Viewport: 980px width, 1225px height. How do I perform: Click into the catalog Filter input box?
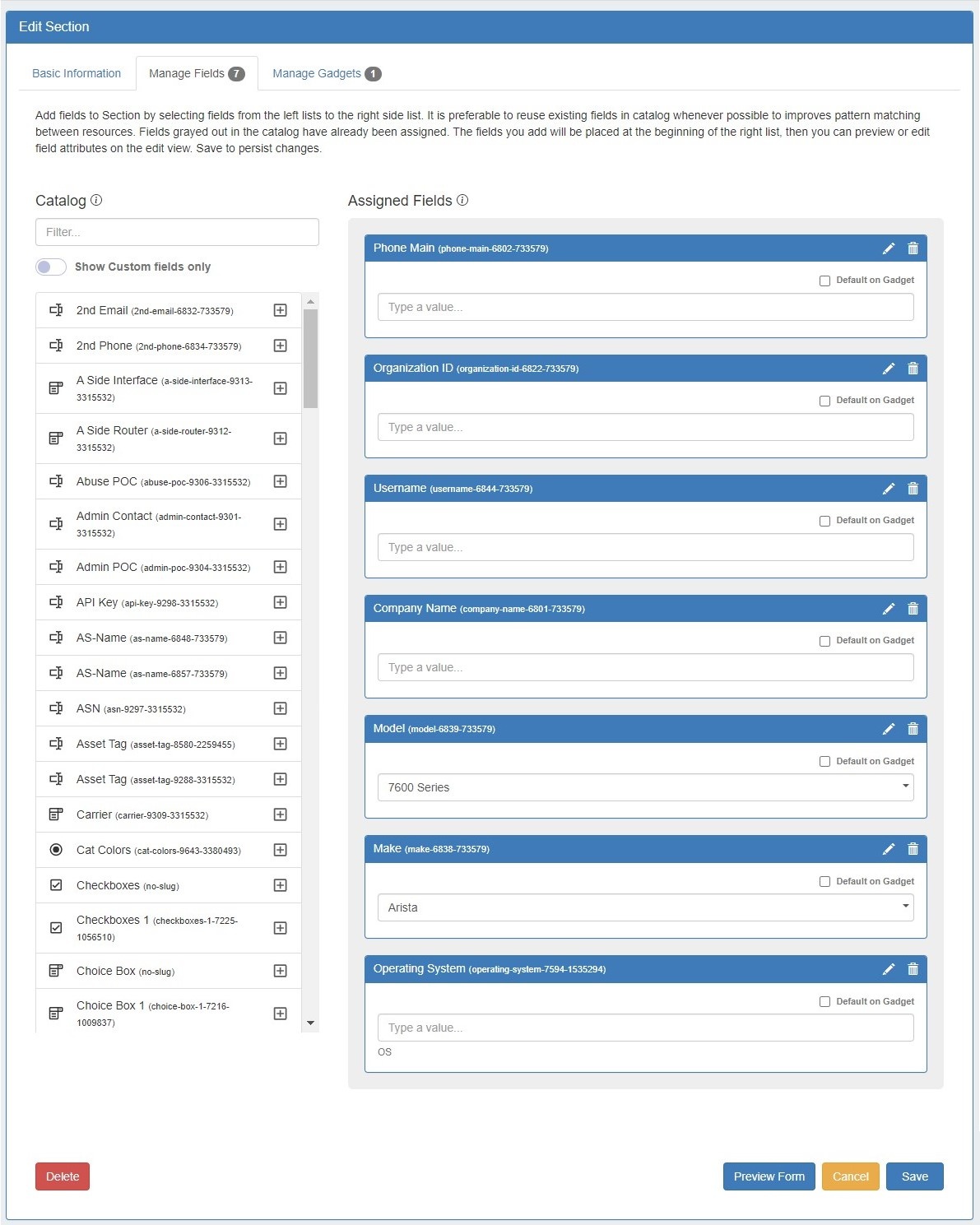(x=177, y=232)
